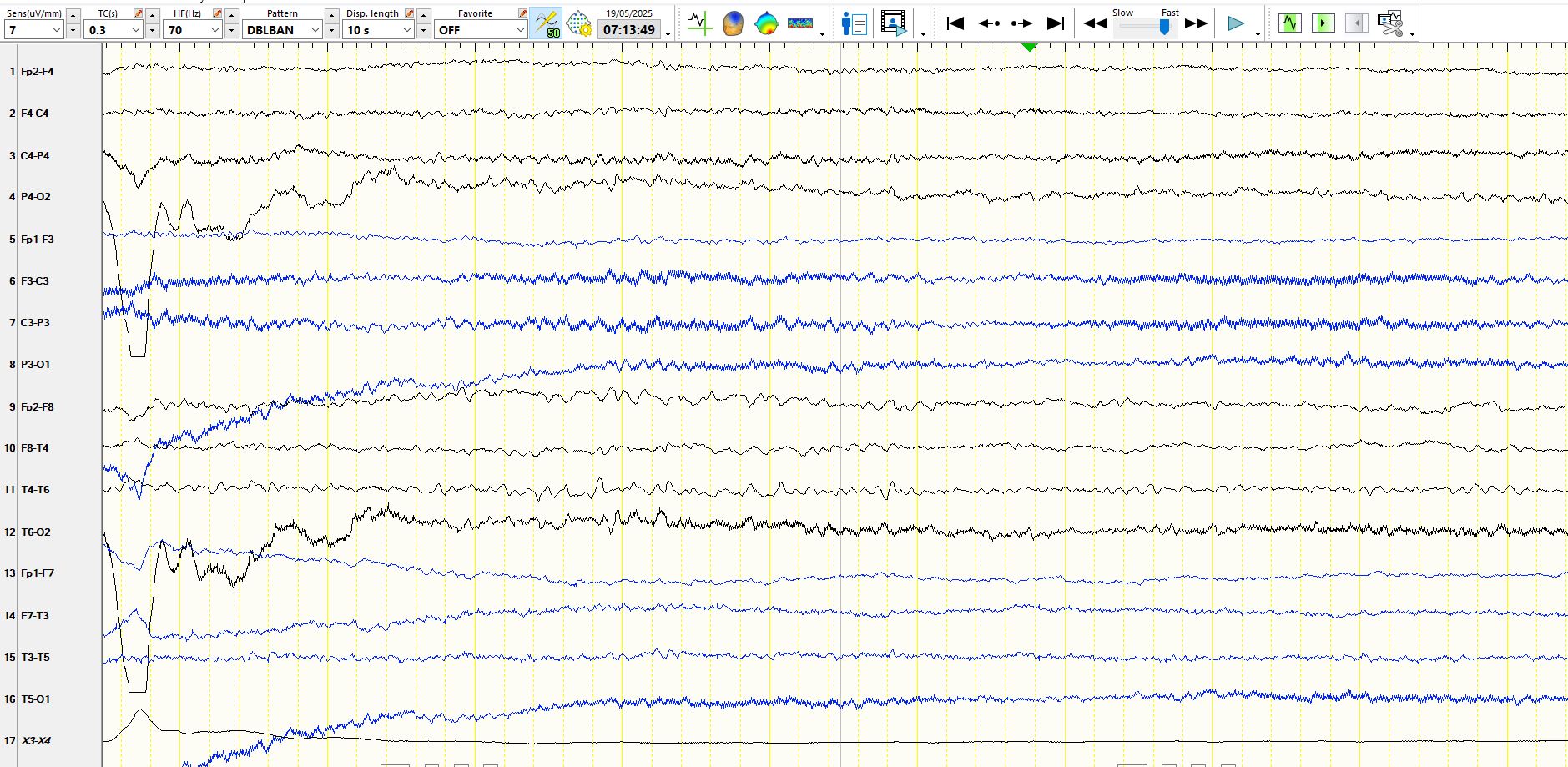Click the TC(s) up stepper arrow
The width and height of the screenshot is (1568, 767).
(153, 15)
